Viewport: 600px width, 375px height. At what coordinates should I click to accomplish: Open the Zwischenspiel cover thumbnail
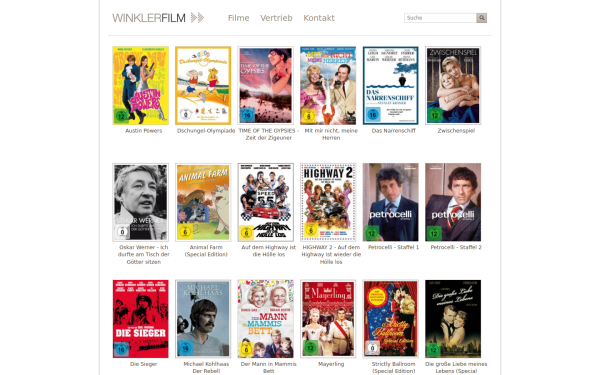453,85
